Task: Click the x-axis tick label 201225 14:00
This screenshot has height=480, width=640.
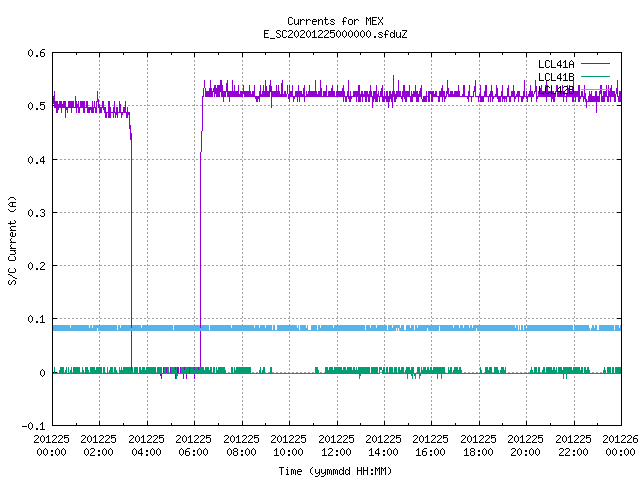Action: tap(383, 445)
